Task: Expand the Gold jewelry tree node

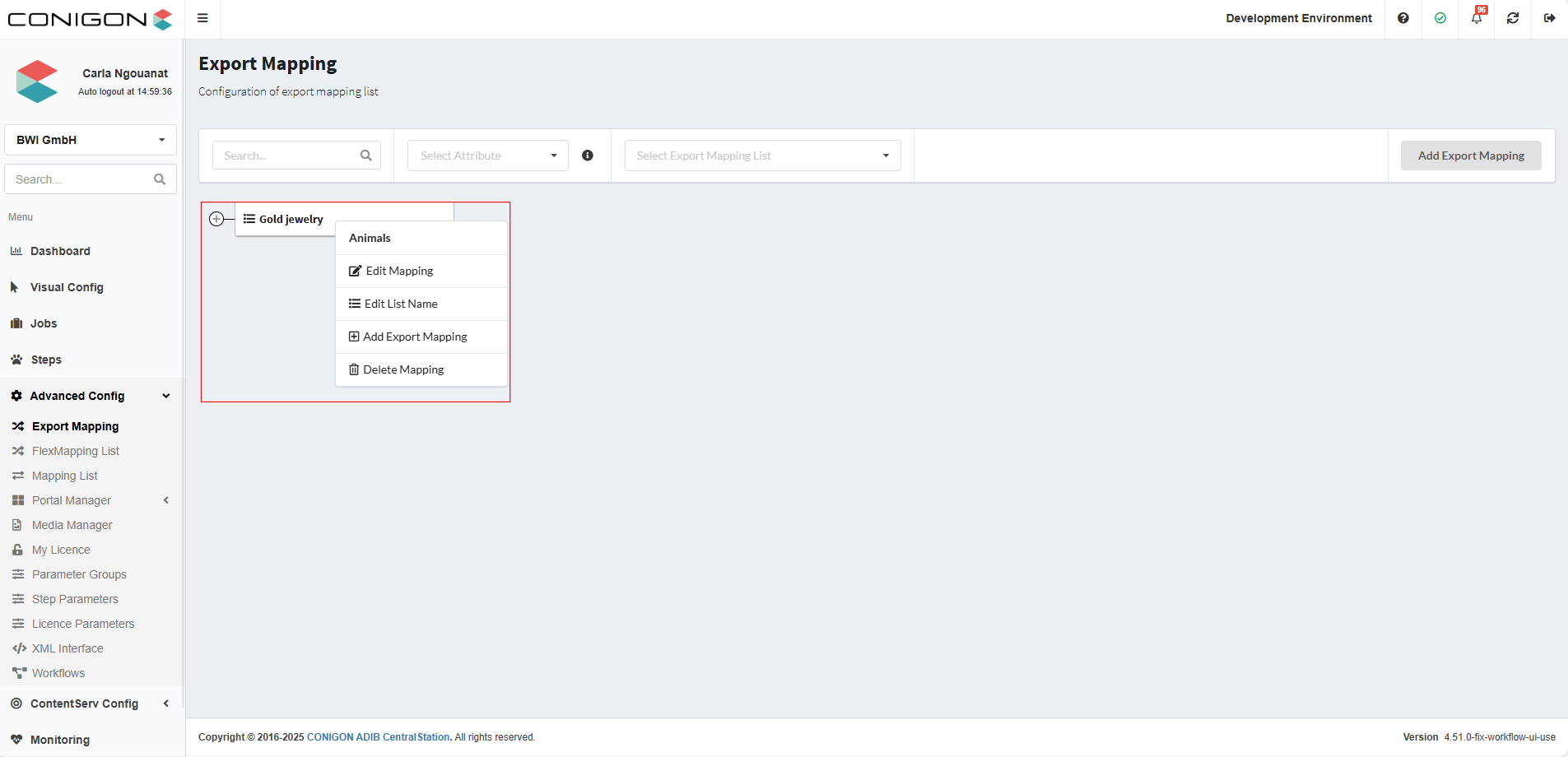Action: (216, 219)
